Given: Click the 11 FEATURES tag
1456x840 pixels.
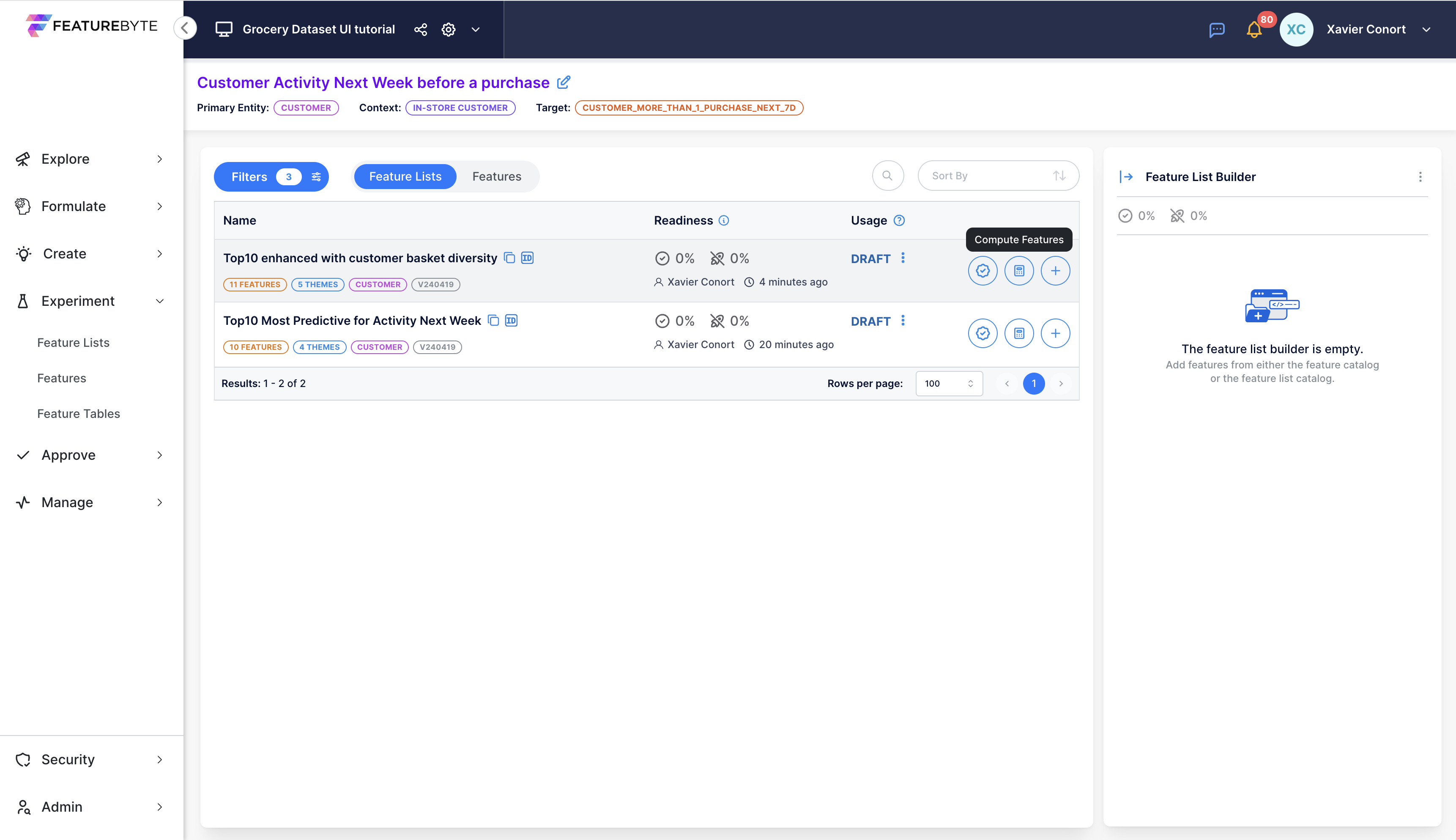Looking at the screenshot, I should [255, 284].
